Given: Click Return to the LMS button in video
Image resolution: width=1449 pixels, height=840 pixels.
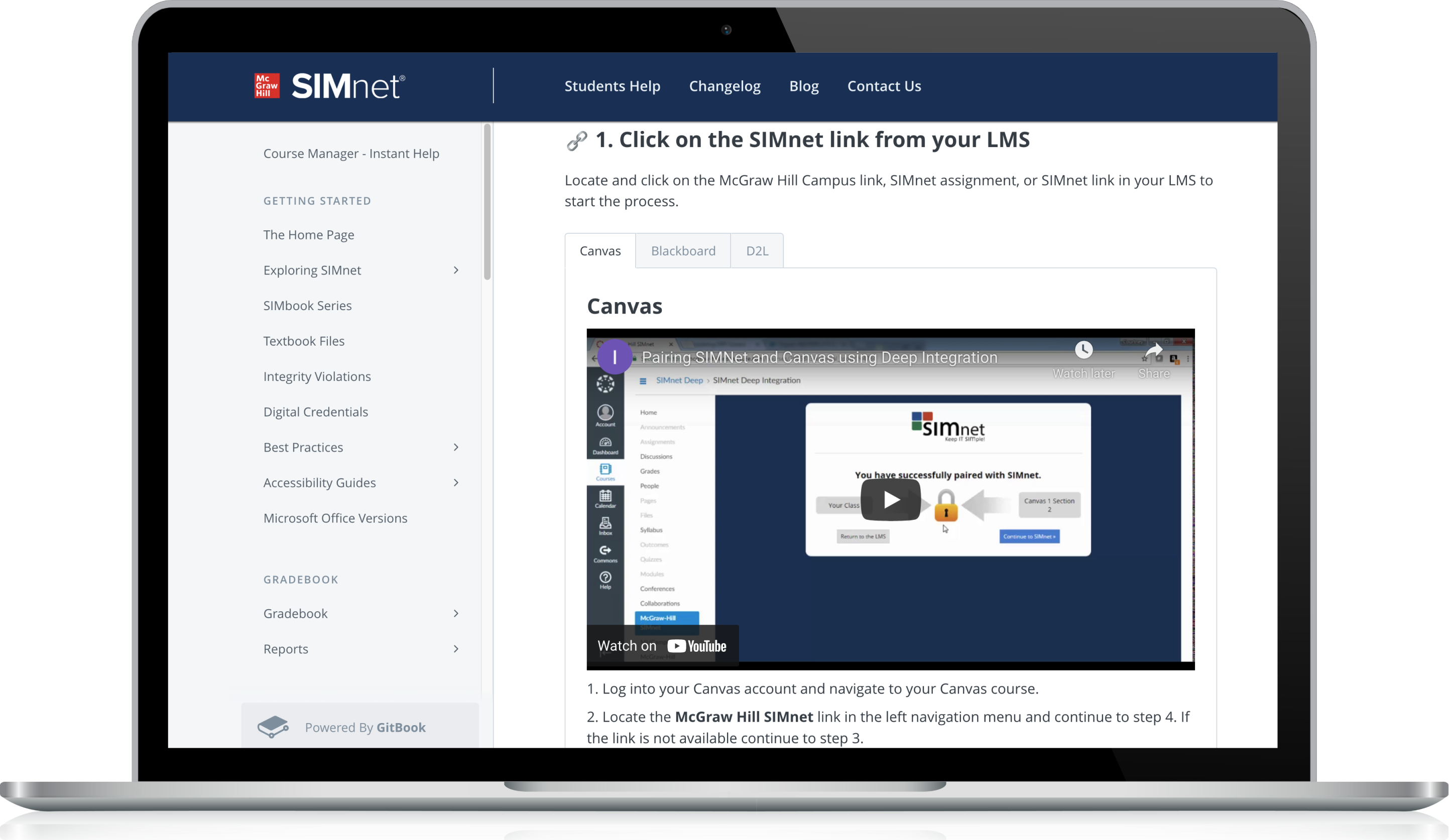Looking at the screenshot, I should (863, 536).
